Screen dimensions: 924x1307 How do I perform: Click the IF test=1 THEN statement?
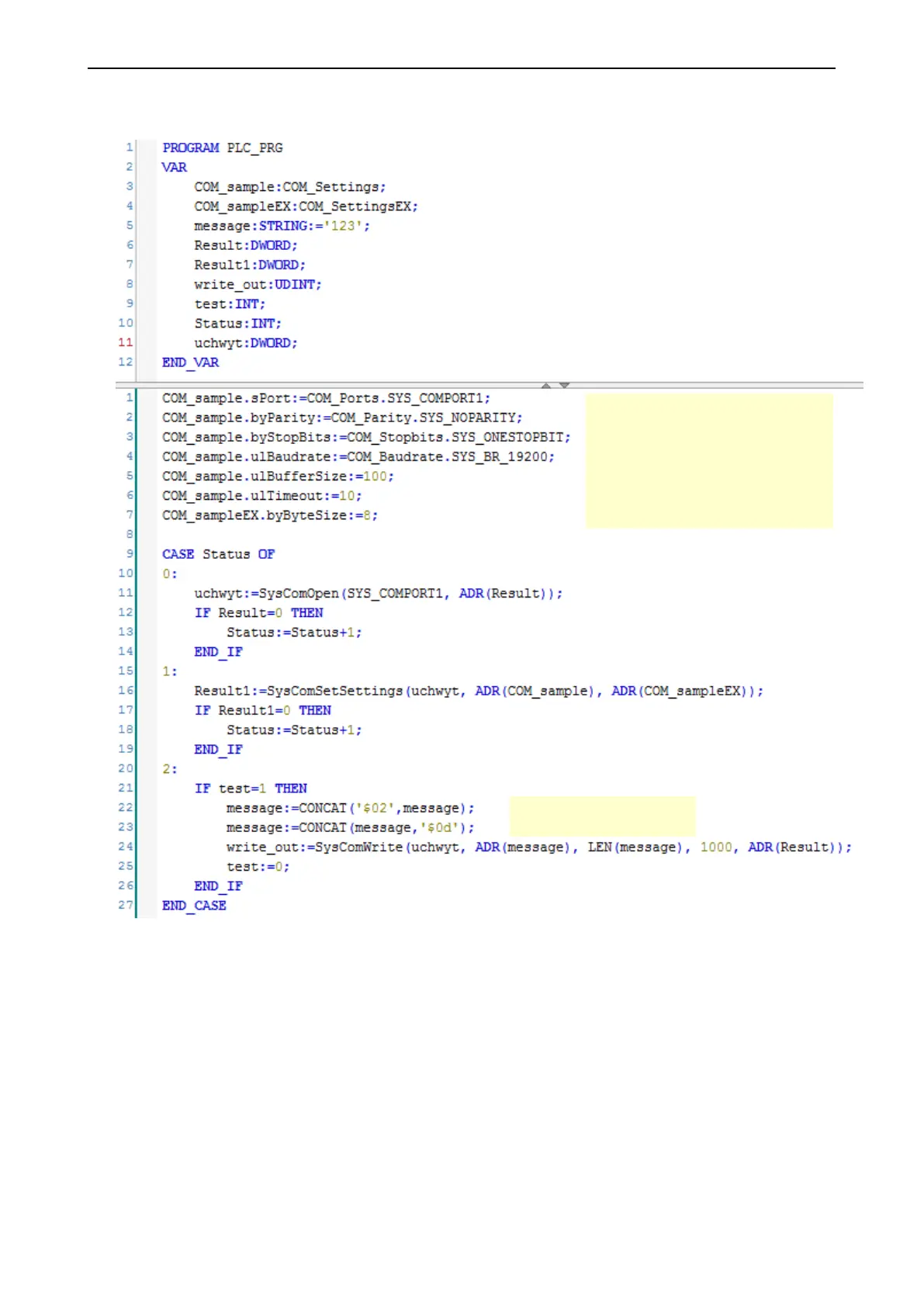pyautogui.click(x=251, y=789)
